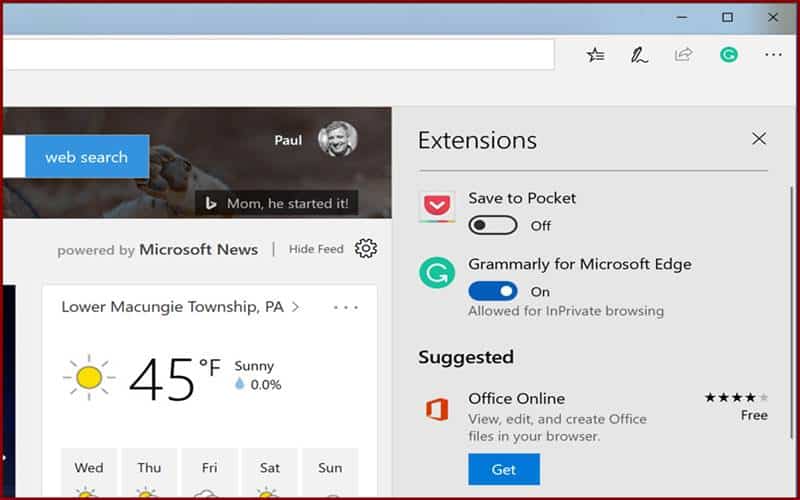Close the Extensions panel

click(x=759, y=138)
